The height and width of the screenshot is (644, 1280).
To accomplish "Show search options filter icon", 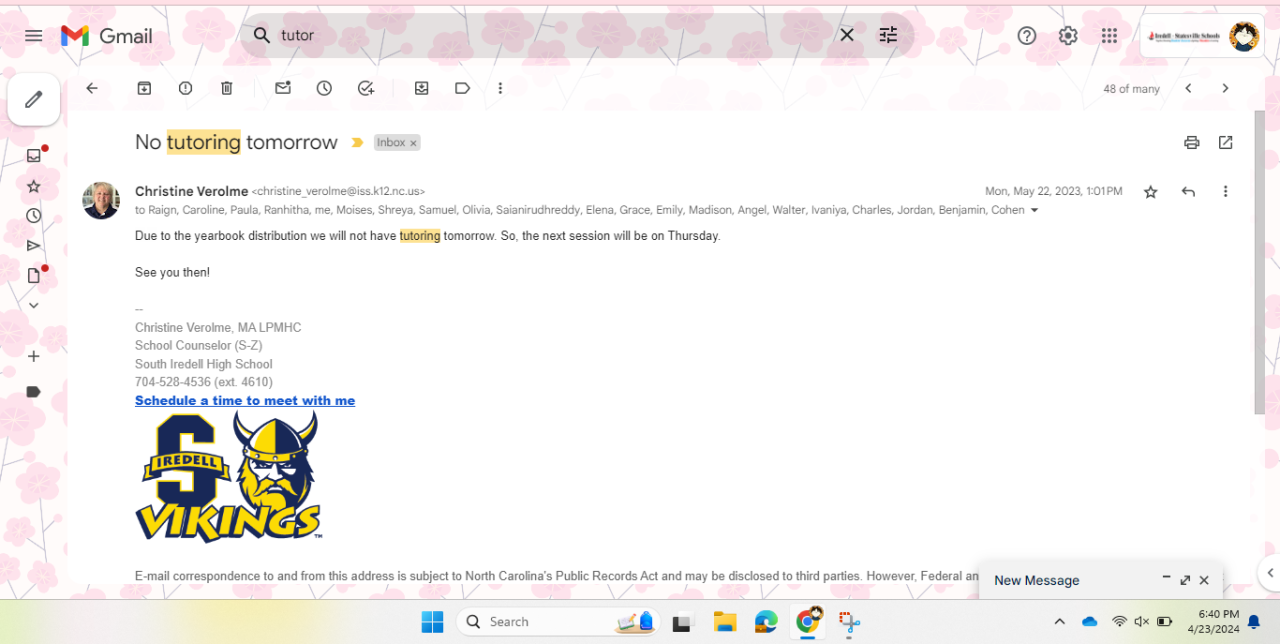I will 888,35.
